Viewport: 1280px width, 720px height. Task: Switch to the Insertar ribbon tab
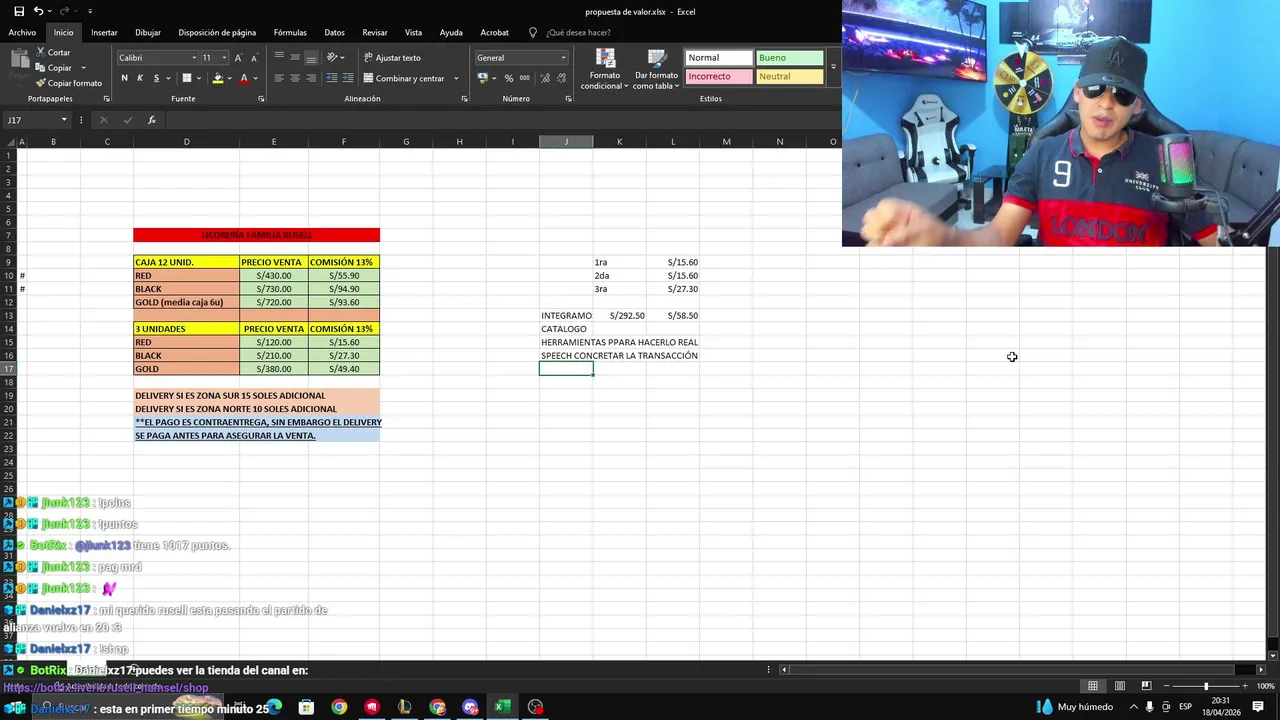104,32
